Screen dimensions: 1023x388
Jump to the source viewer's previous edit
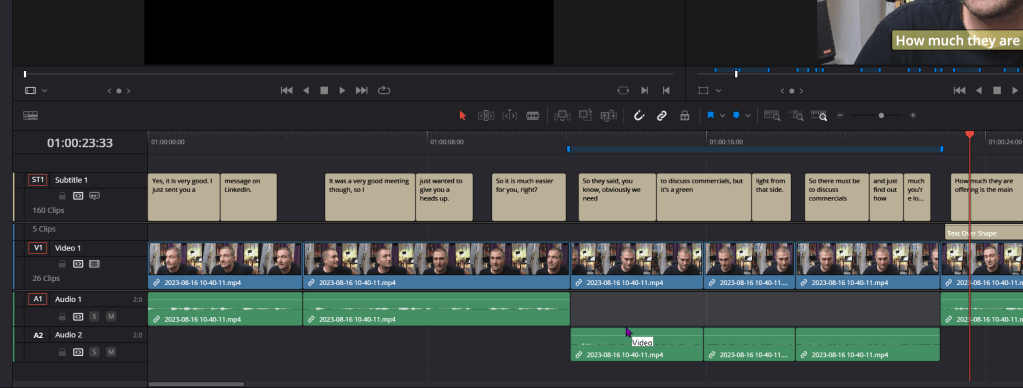pyautogui.click(x=666, y=91)
